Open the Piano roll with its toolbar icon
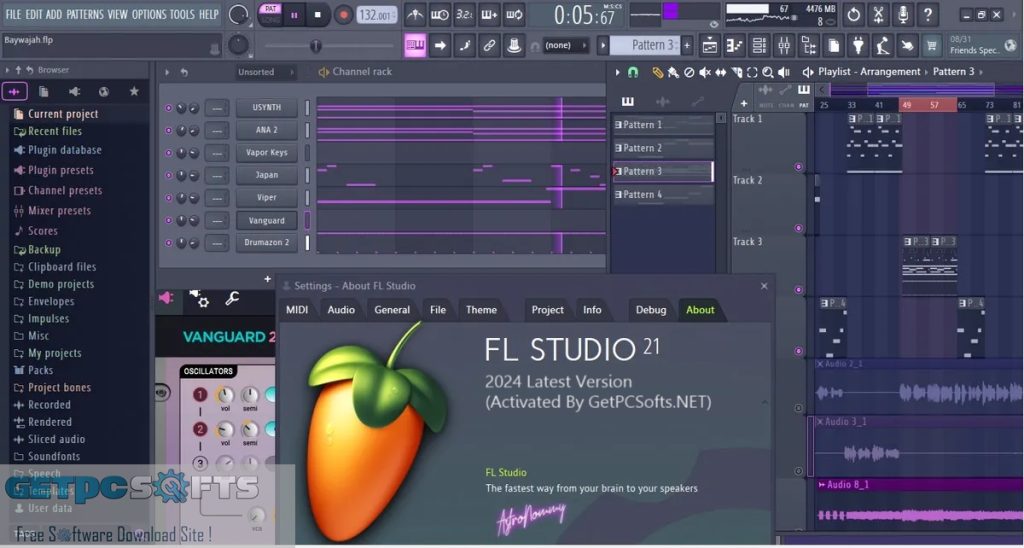The height and width of the screenshot is (548, 1024). click(x=735, y=45)
